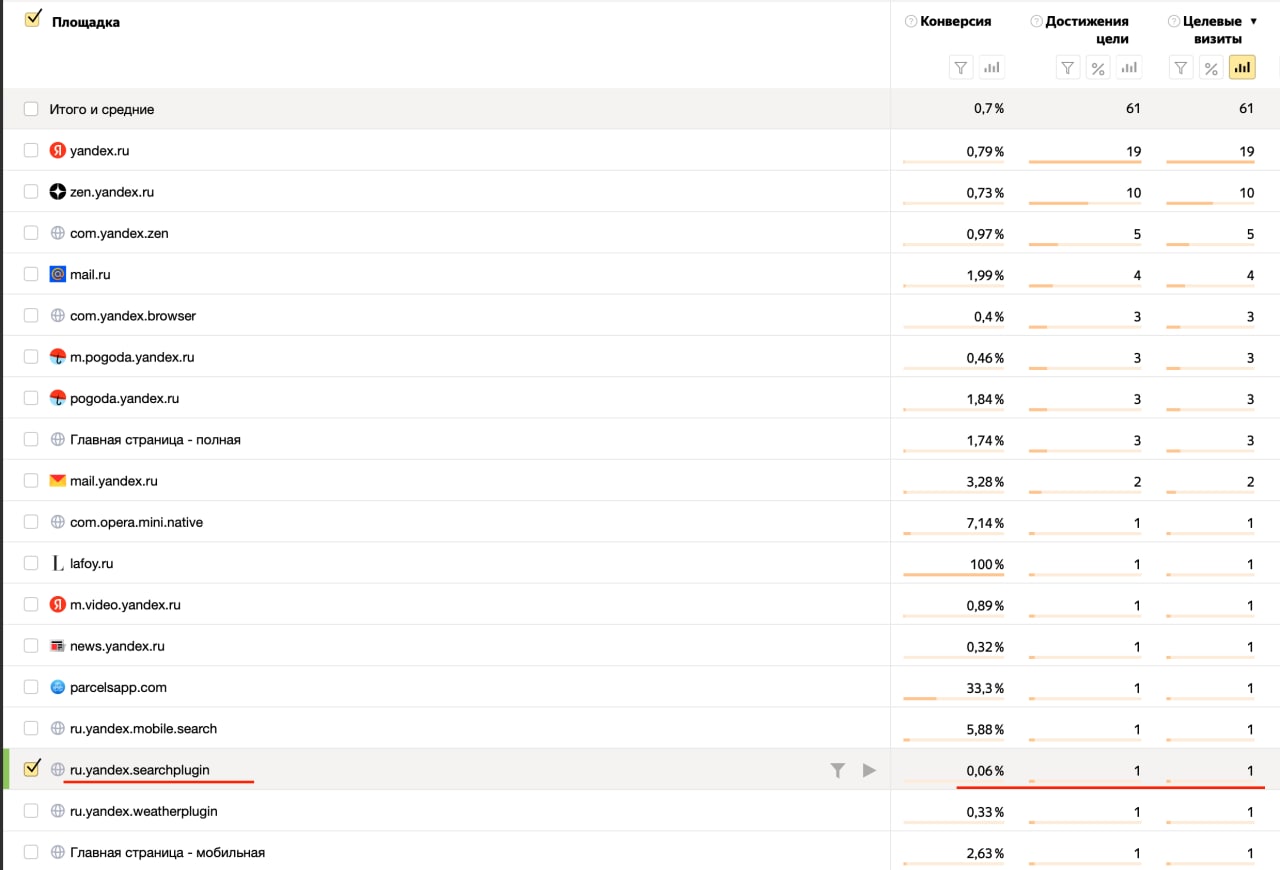The width and height of the screenshot is (1280, 870).
Task: Click the com.yandex.browser row label
Action: pos(133,316)
